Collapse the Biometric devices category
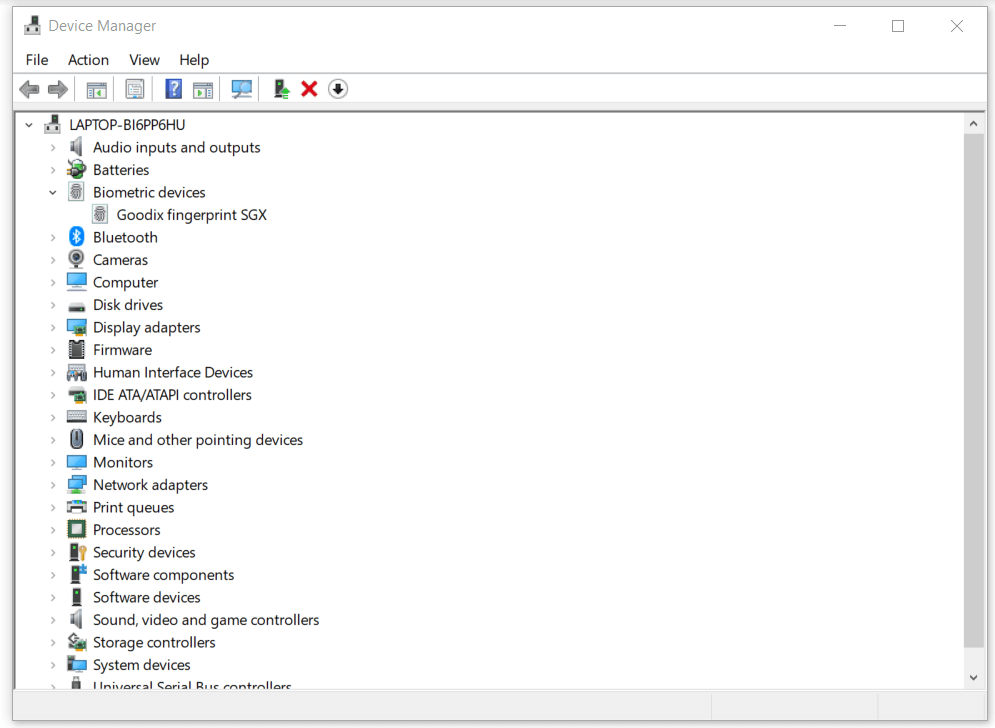 click(53, 192)
